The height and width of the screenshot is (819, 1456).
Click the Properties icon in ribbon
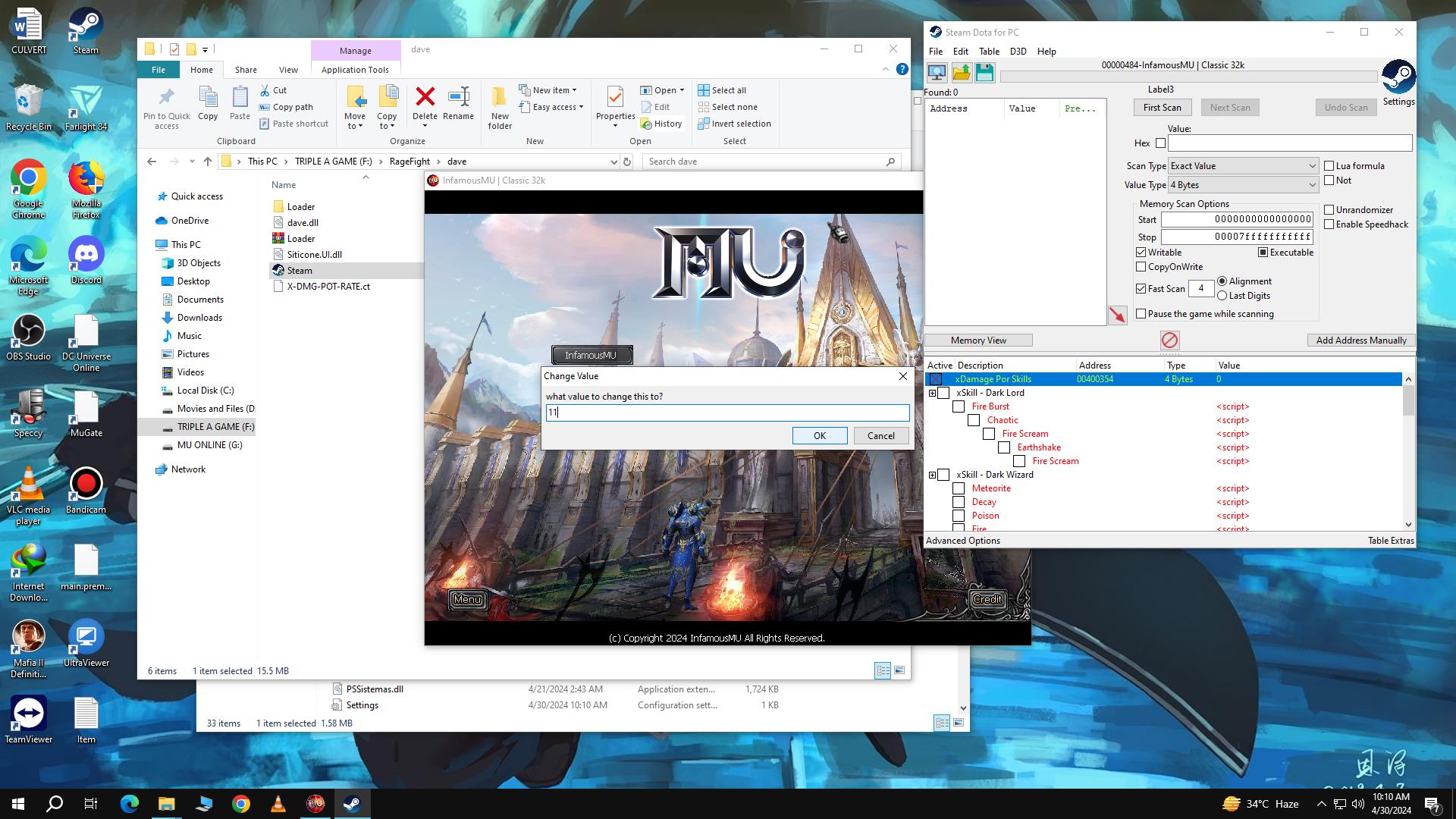pyautogui.click(x=615, y=97)
